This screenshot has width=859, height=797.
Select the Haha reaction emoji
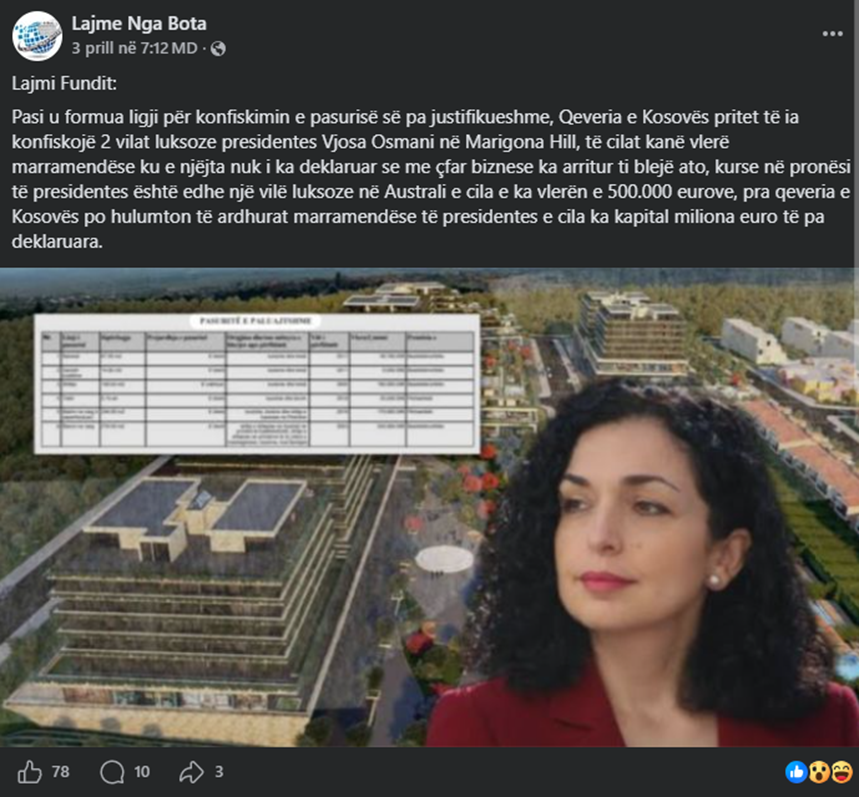(841, 772)
